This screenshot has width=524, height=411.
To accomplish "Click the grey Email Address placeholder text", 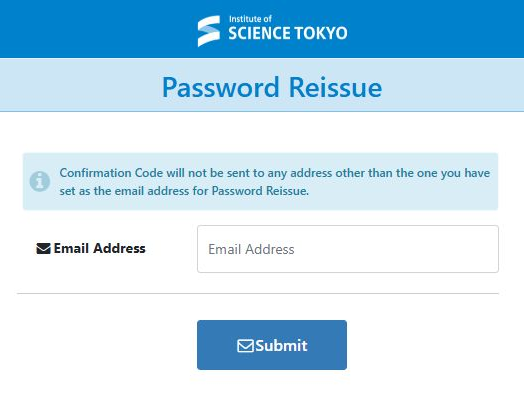I will point(251,250).
